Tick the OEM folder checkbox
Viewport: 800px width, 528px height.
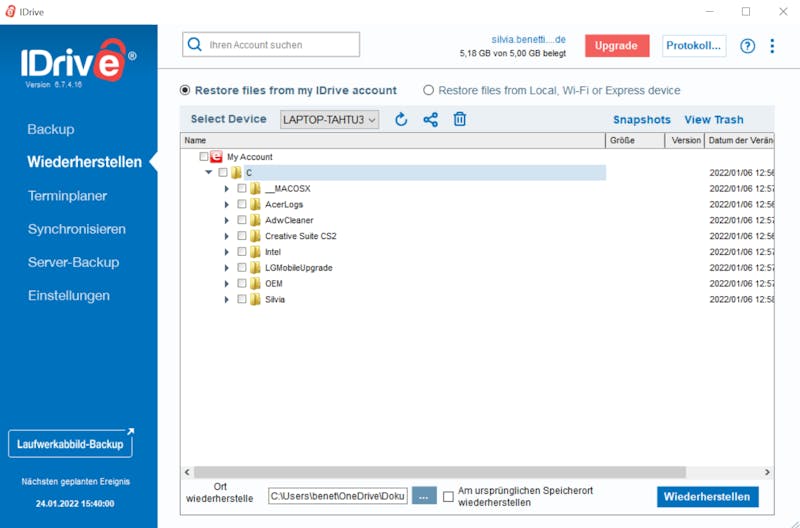[242, 283]
